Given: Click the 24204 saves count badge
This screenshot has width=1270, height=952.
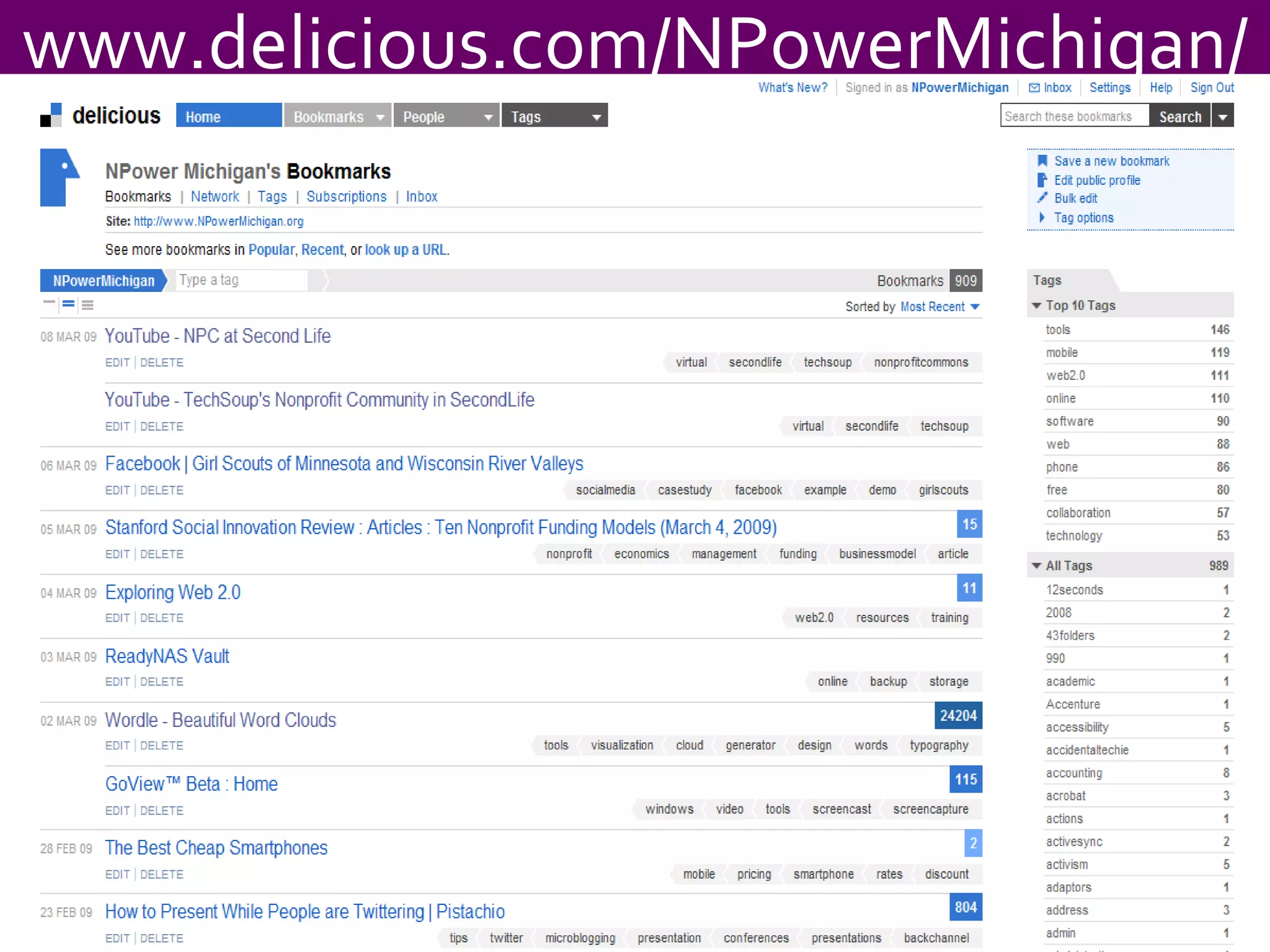Looking at the screenshot, I should pyautogui.click(x=958, y=716).
